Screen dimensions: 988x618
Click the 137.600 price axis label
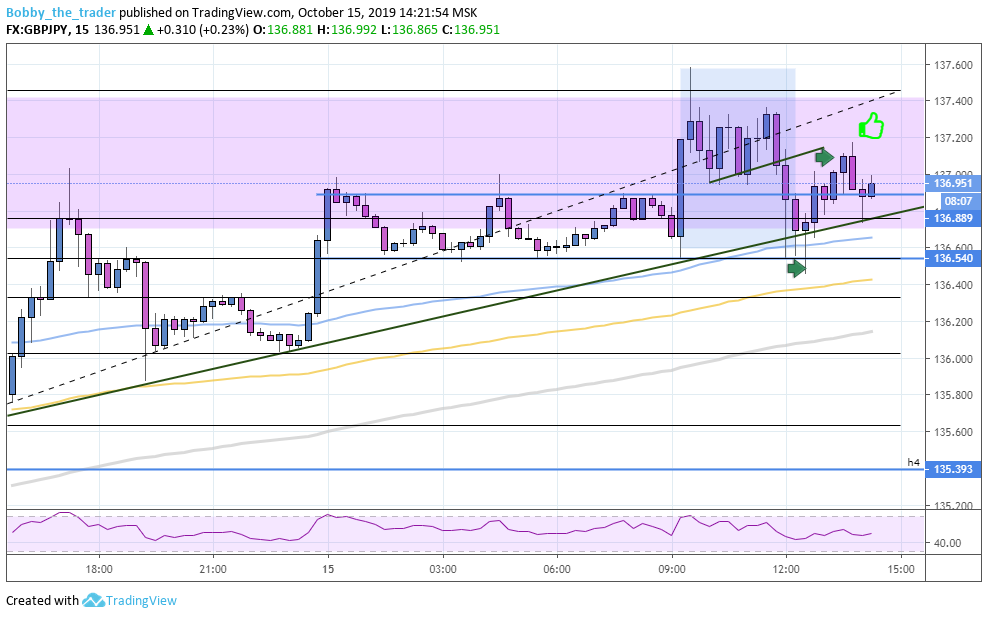pos(953,65)
